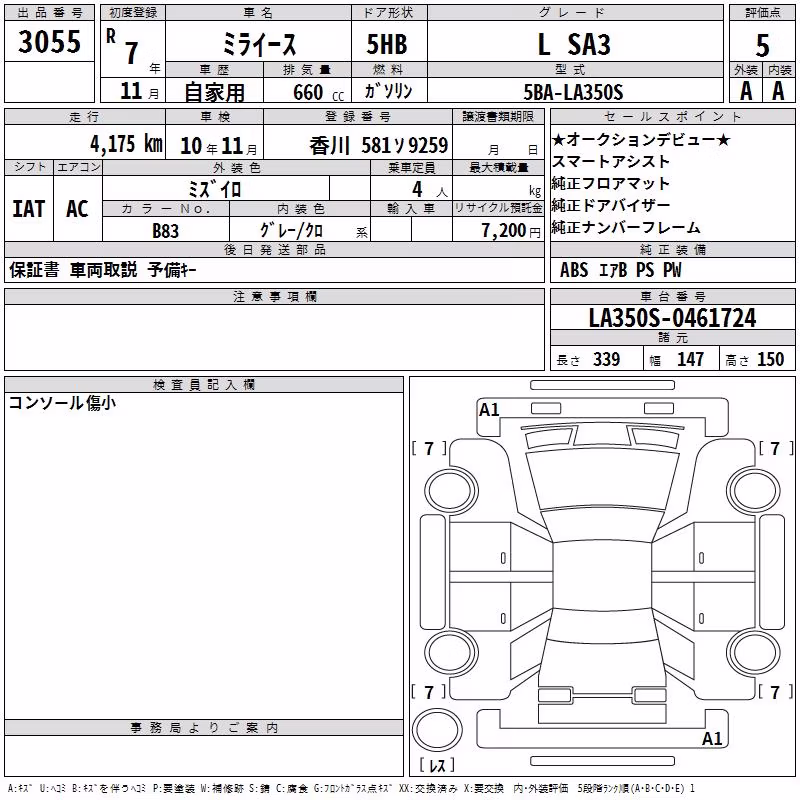Click the model code 5BA-LA350S
Screen dimensions: 800x800
573,92
